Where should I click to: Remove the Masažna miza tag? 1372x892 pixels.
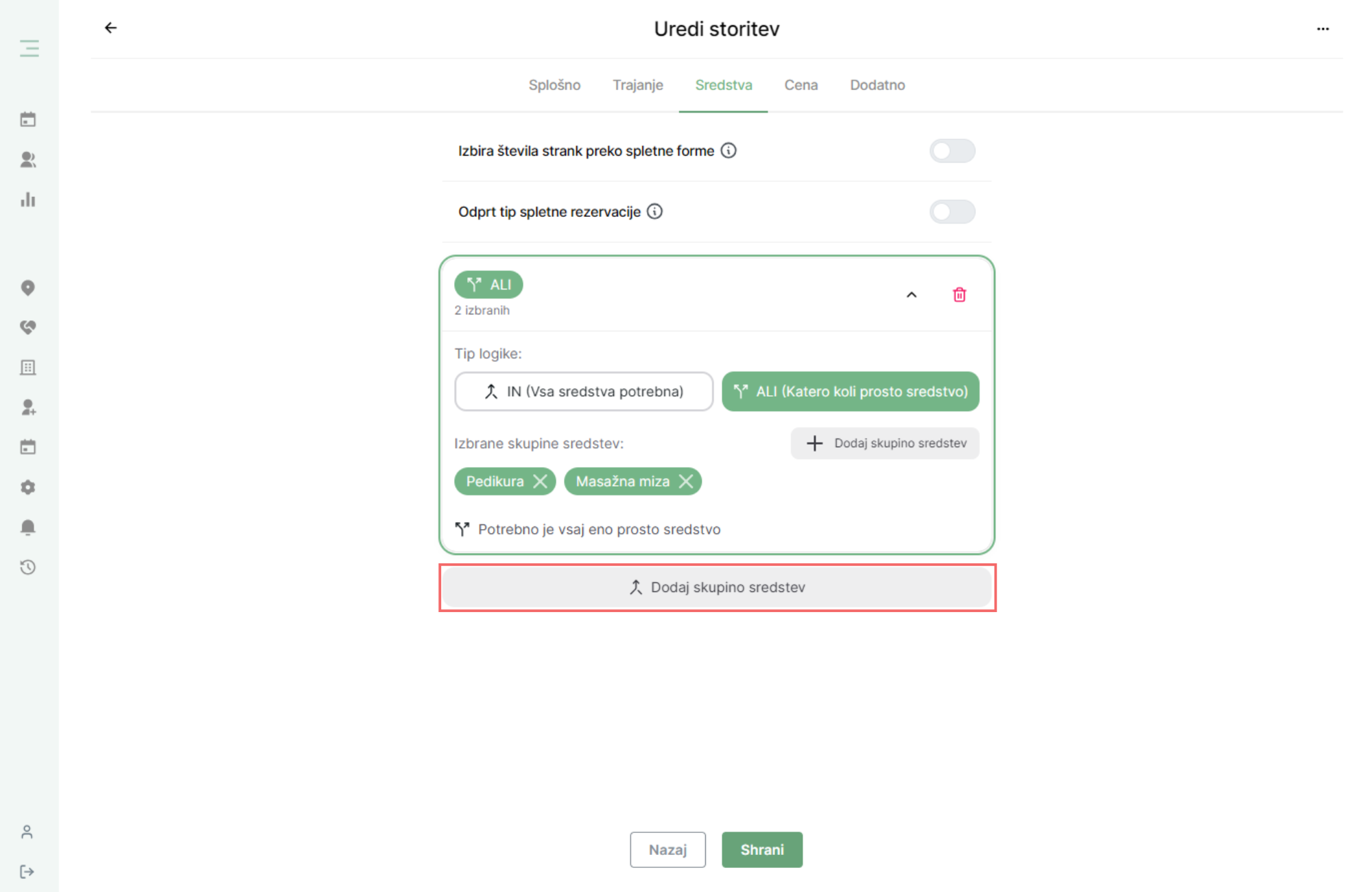coord(686,482)
